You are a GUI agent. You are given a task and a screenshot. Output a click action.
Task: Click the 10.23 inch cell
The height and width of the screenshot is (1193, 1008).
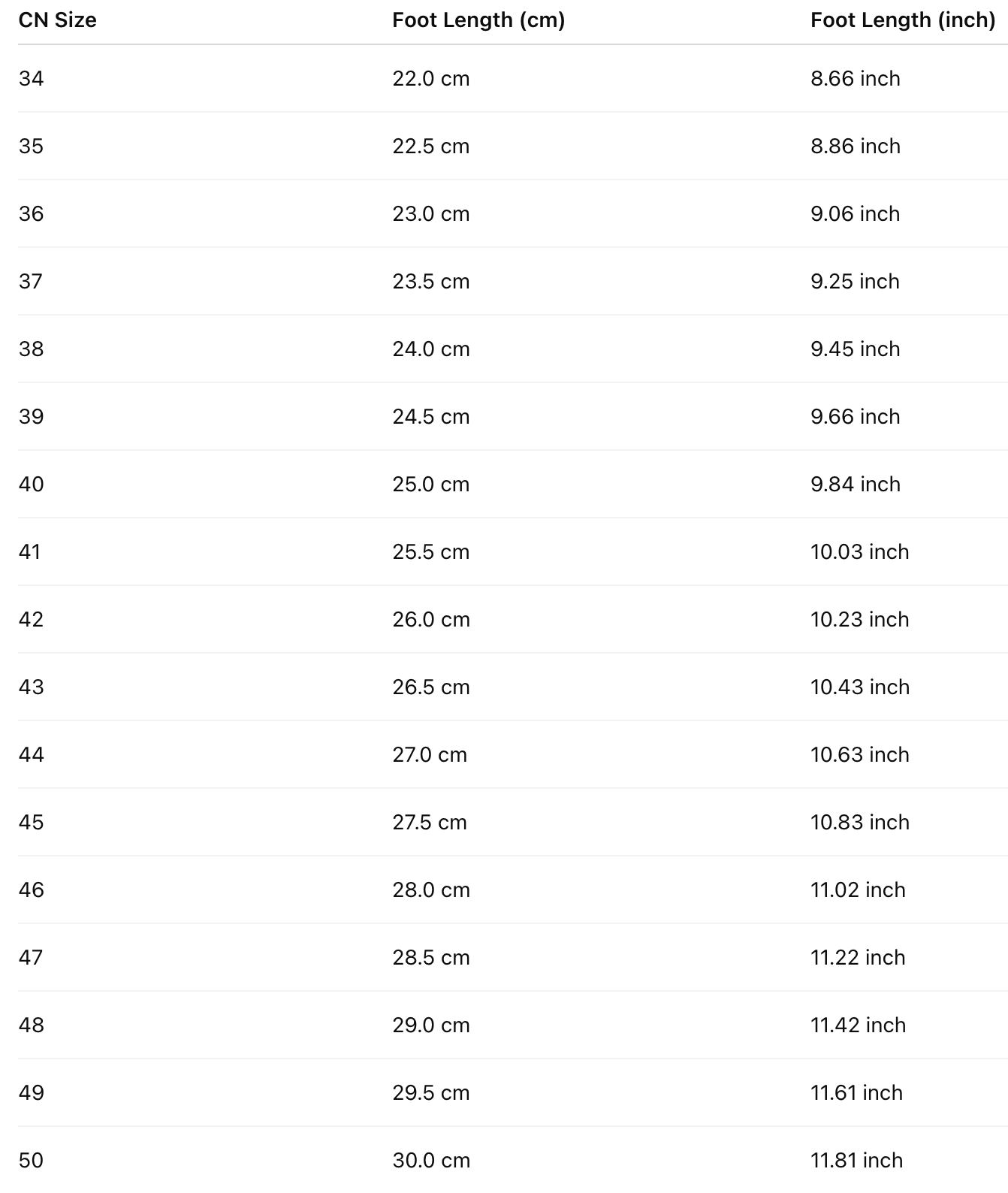coord(860,620)
